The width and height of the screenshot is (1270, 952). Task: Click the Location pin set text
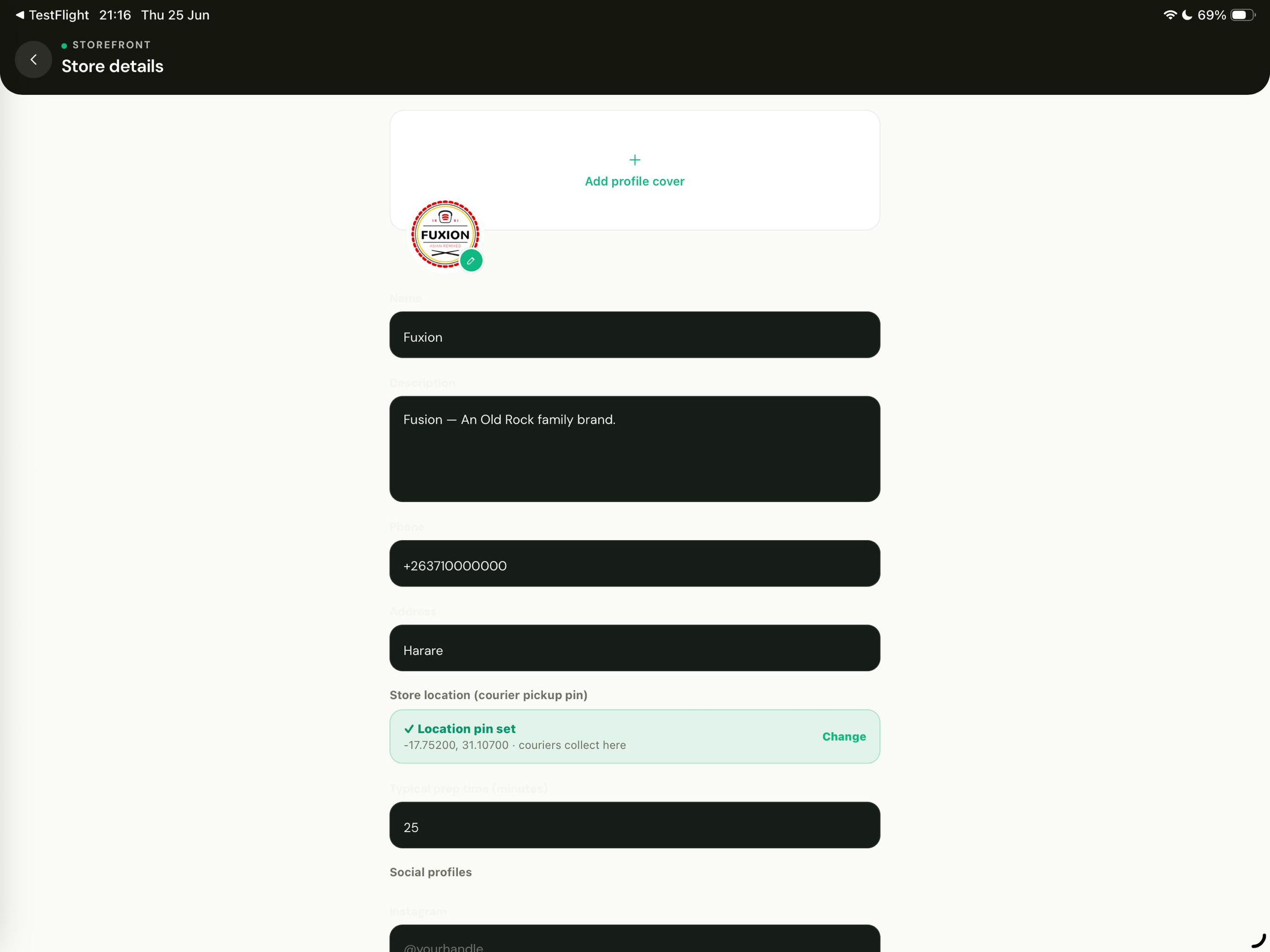click(466, 728)
